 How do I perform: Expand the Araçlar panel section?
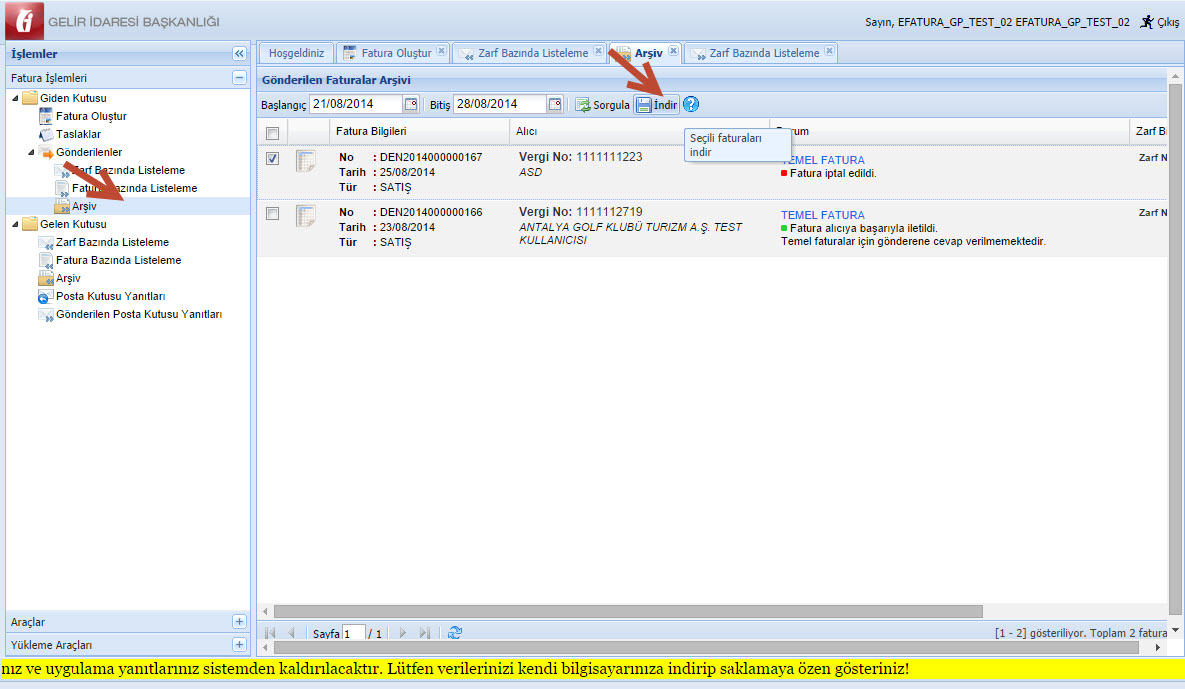coord(239,622)
